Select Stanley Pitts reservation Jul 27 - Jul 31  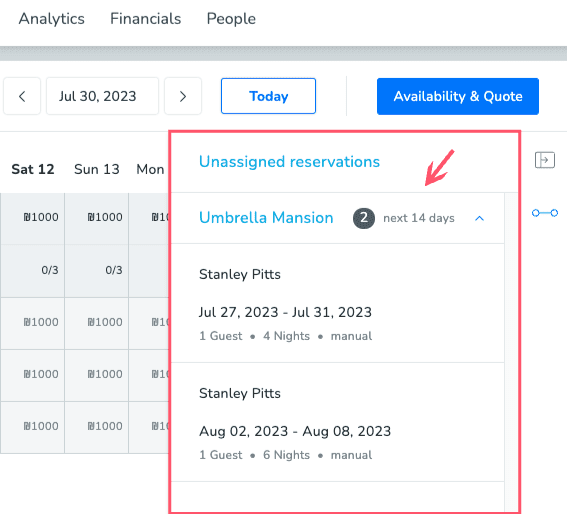pos(337,303)
